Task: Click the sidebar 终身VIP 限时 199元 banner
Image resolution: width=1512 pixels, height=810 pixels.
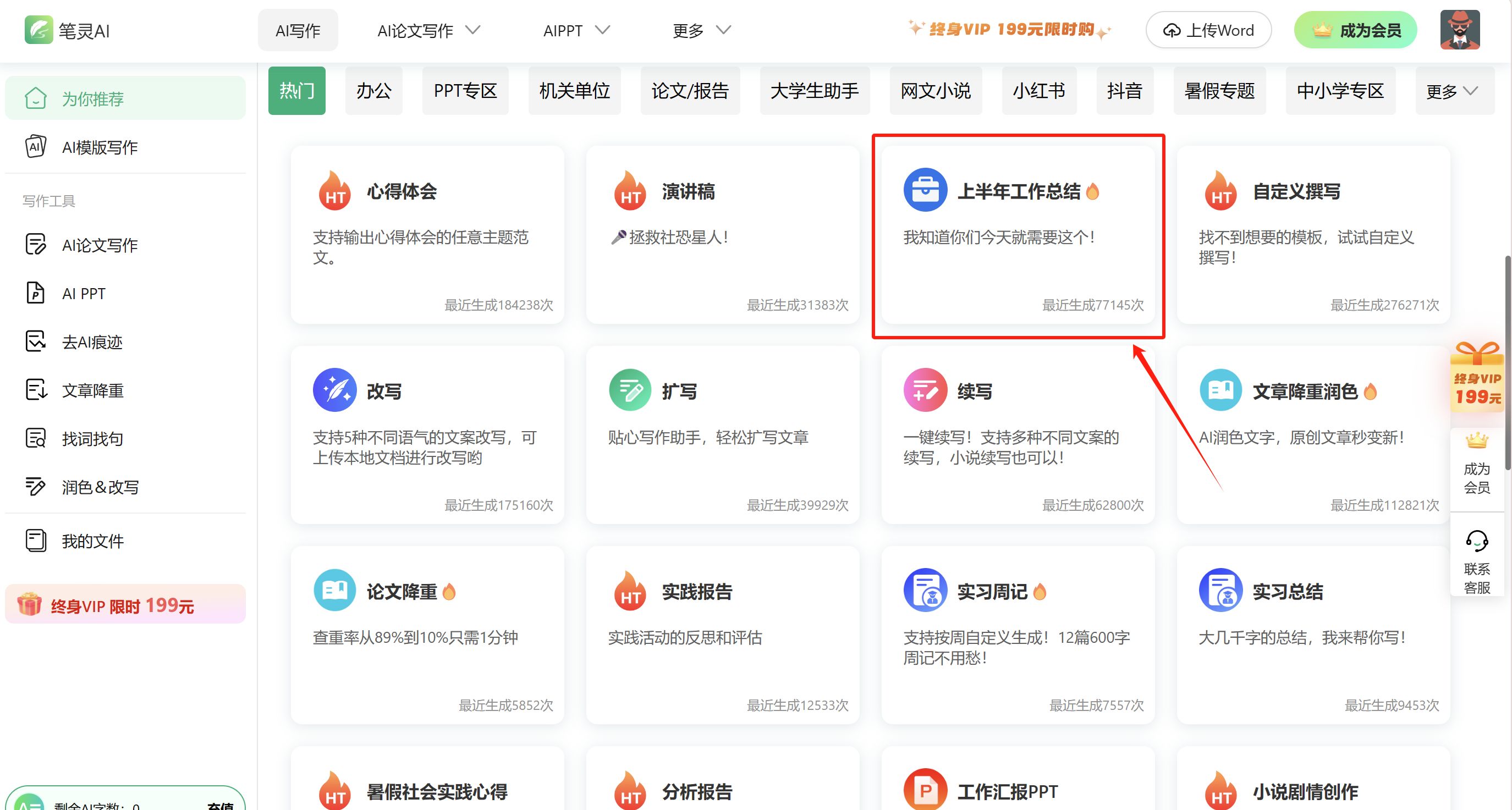Action: click(x=125, y=604)
